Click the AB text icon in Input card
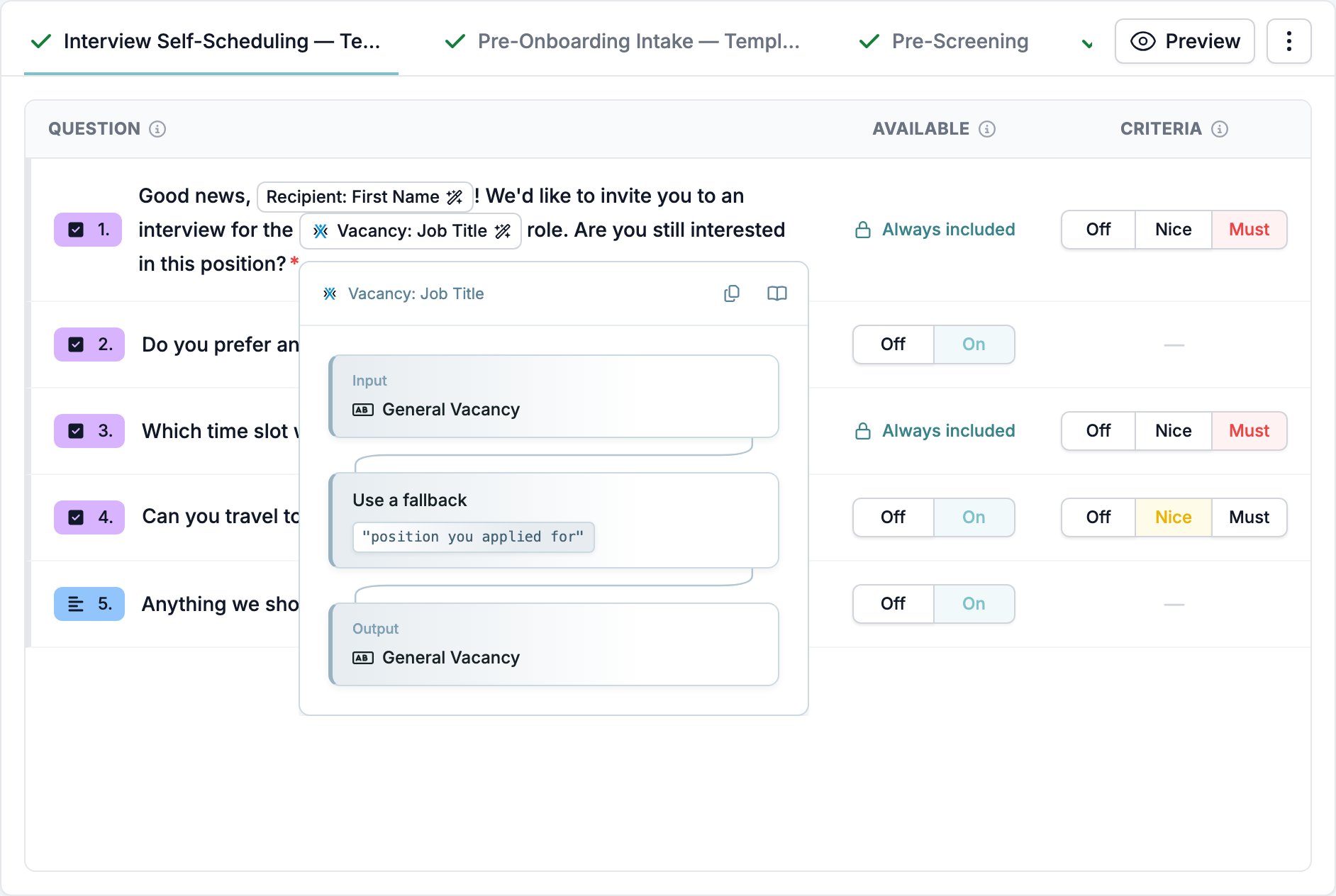The width and height of the screenshot is (1336, 896). pos(363,410)
